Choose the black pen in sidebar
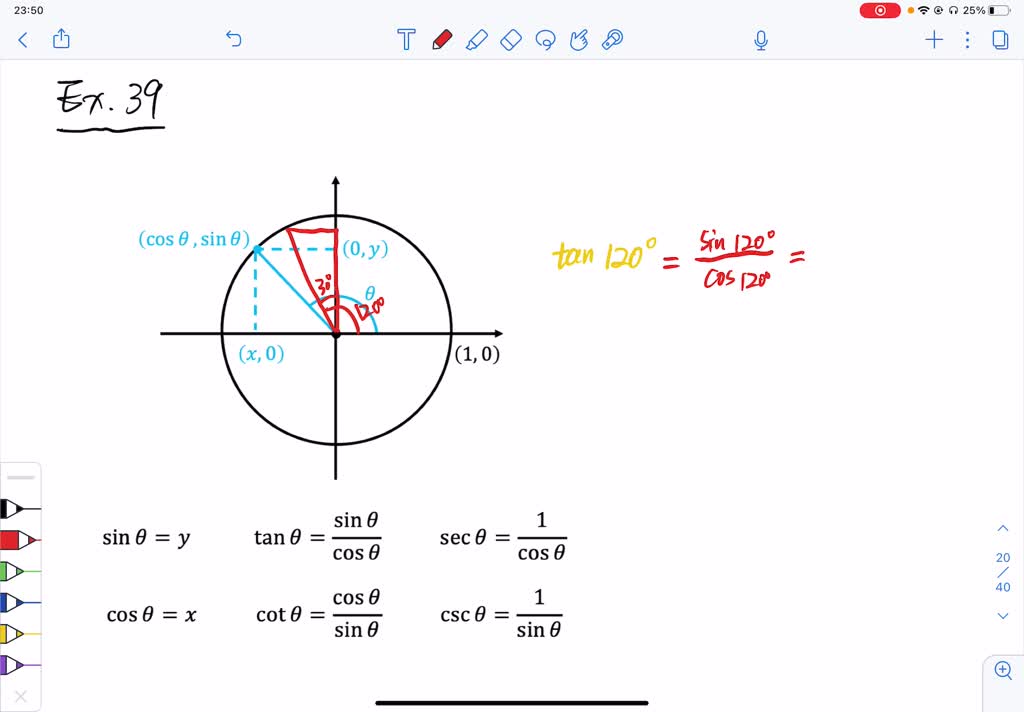The image size is (1024, 712). pyautogui.click(x=20, y=508)
